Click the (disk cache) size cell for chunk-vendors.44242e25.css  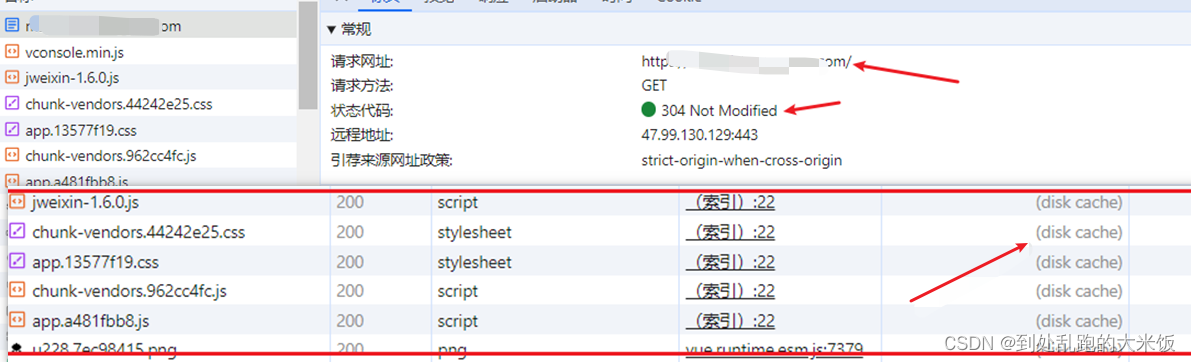tap(1079, 232)
